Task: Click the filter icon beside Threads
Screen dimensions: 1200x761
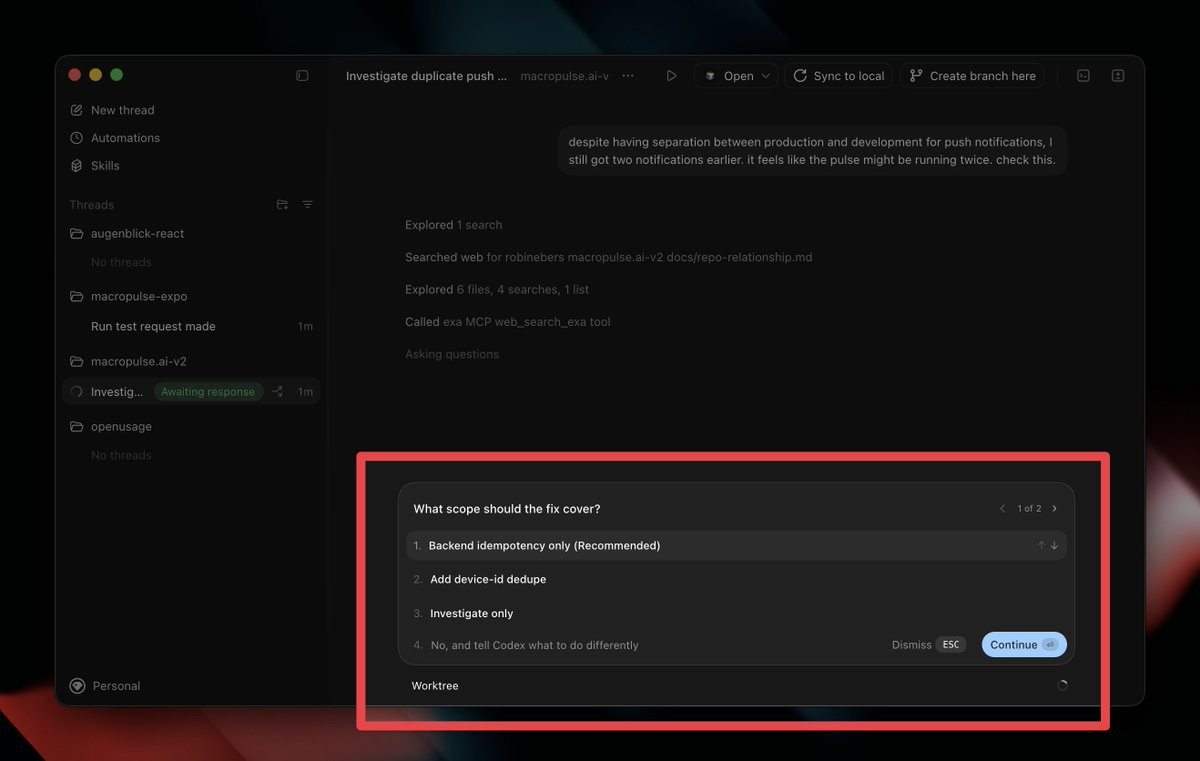Action: coord(308,205)
